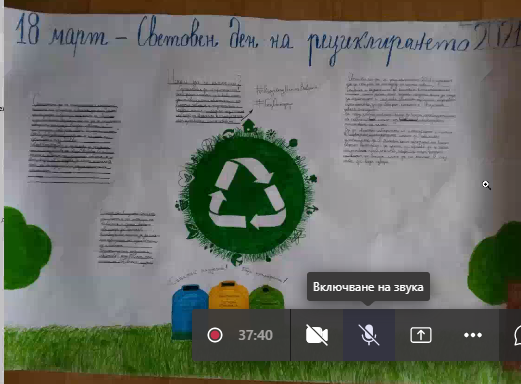Viewport: 521px width, 384px height.
Task: Click the "Включване на звука" tooltip
Action: [x=368, y=287]
